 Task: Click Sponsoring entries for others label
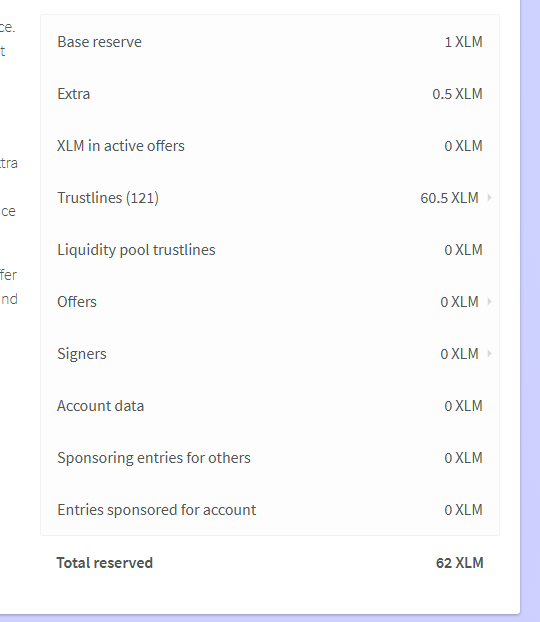[154, 458]
